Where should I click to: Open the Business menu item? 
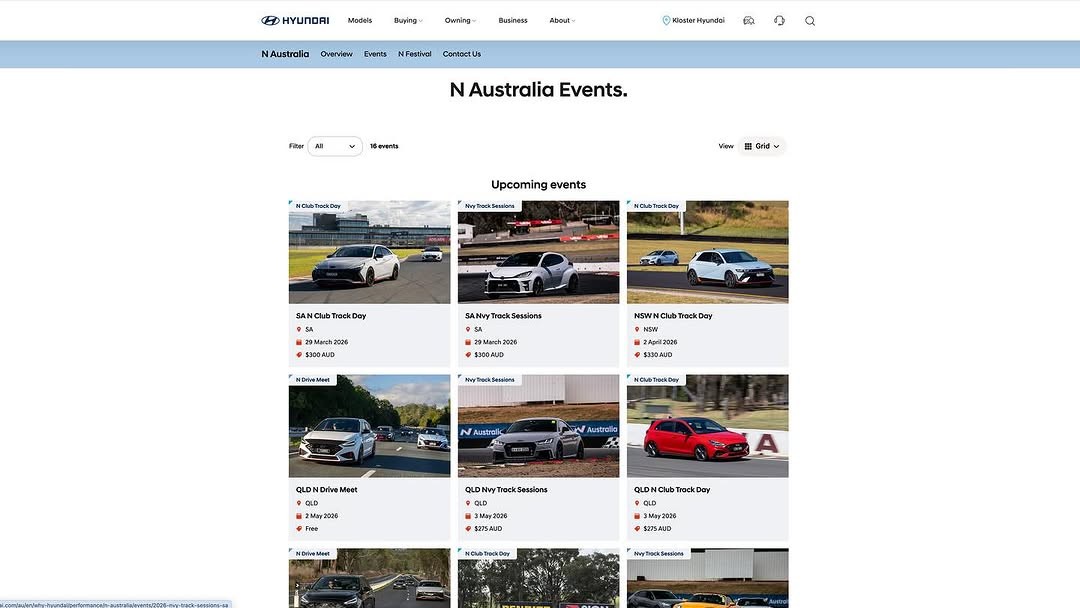[x=512, y=21]
